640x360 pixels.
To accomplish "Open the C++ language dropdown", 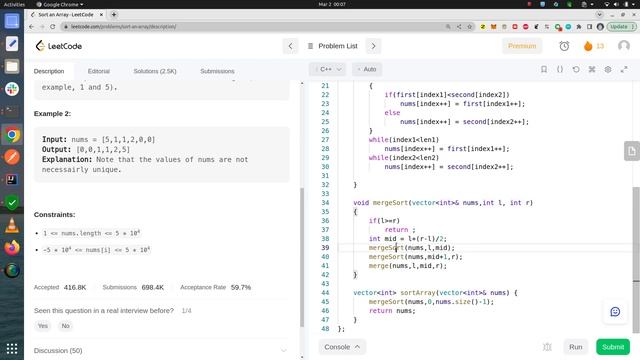I will tap(328, 69).
